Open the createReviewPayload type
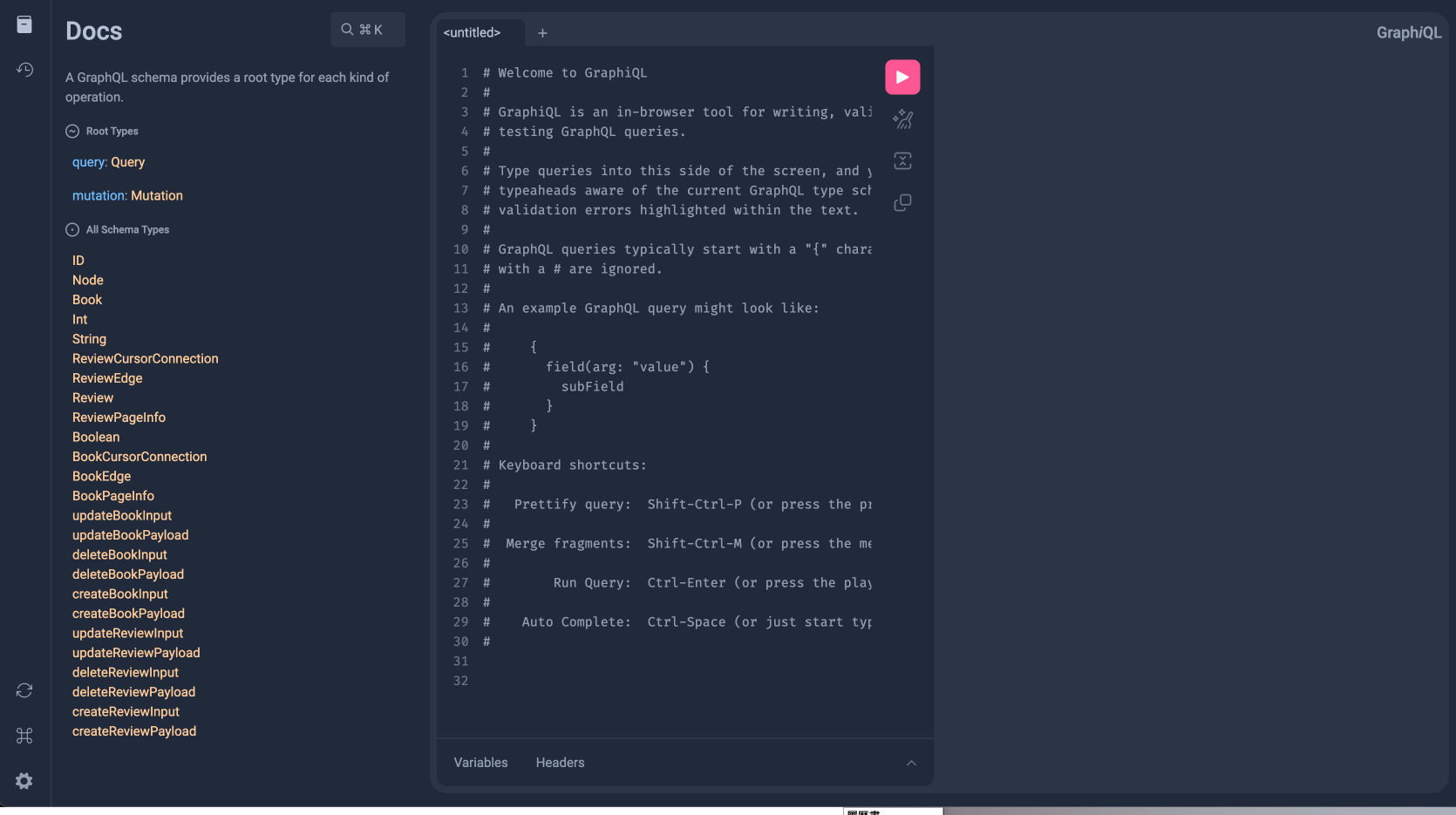This screenshot has height=815, width=1456. tap(134, 731)
